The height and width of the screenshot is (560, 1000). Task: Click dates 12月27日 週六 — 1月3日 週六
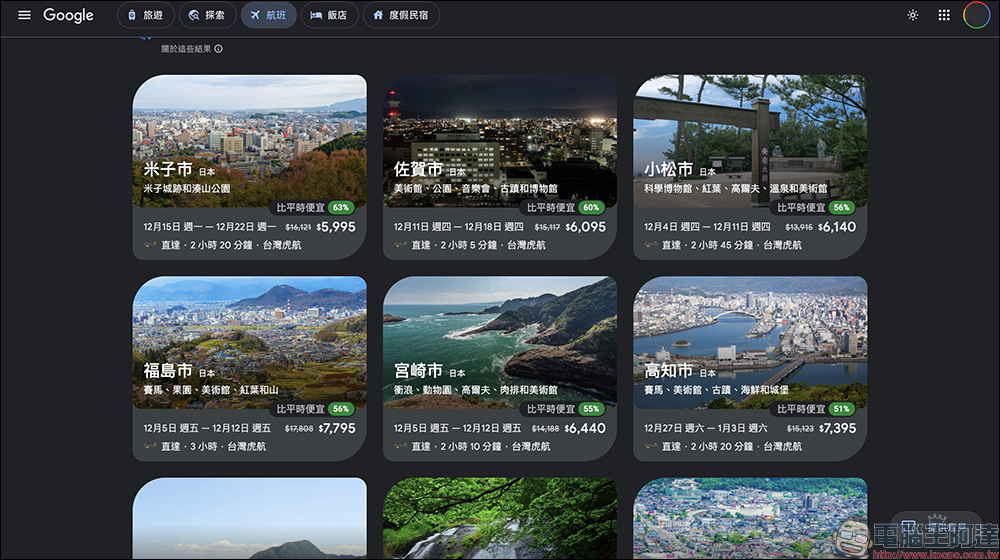point(705,429)
